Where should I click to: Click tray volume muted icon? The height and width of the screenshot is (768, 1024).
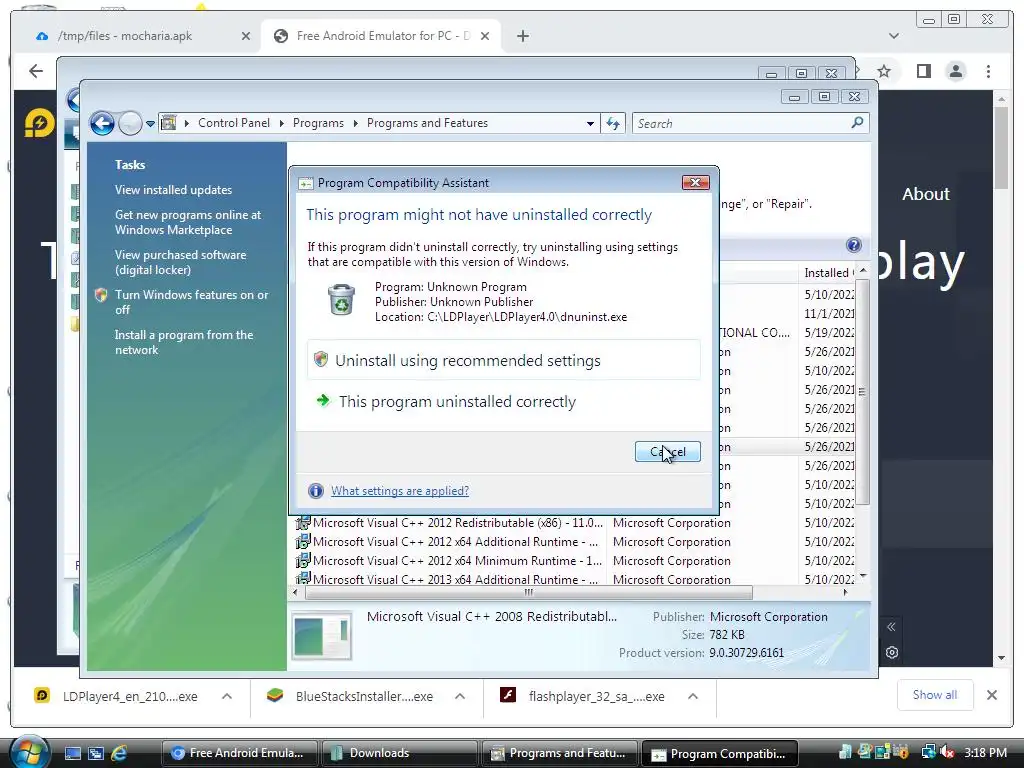pos(947,753)
